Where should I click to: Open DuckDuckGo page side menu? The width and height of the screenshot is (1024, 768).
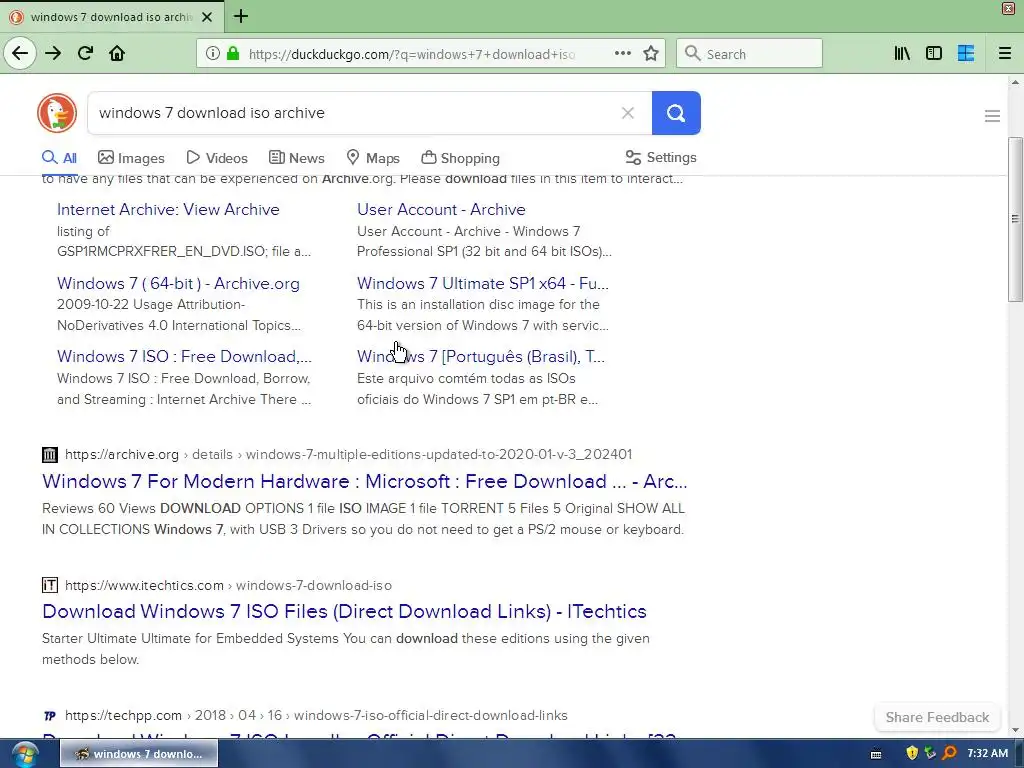[x=992, y=116]
